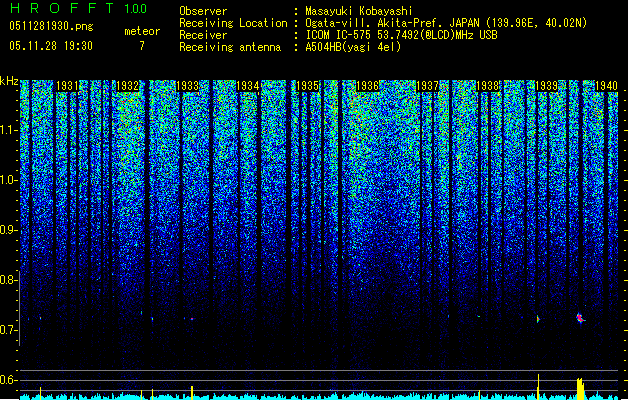Select the Ogata-vill. Akita-Pref. JAPAN location text

click(446, 23)
